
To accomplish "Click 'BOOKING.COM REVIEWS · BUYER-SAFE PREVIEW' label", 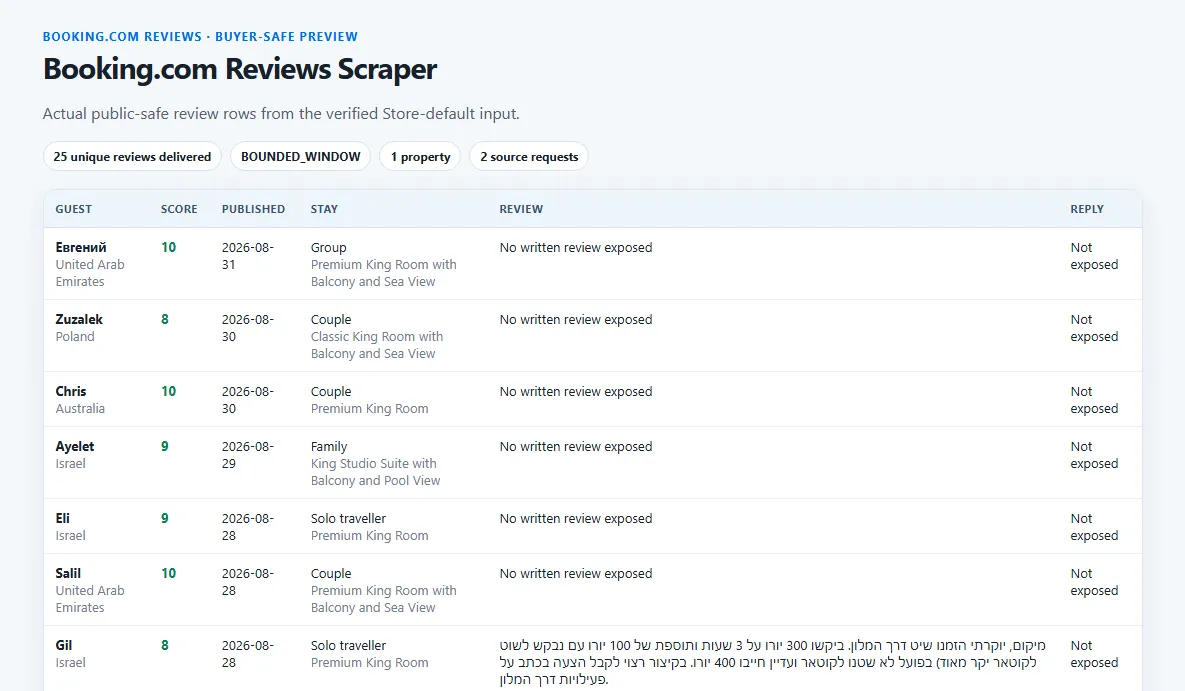I will point(200,36).
